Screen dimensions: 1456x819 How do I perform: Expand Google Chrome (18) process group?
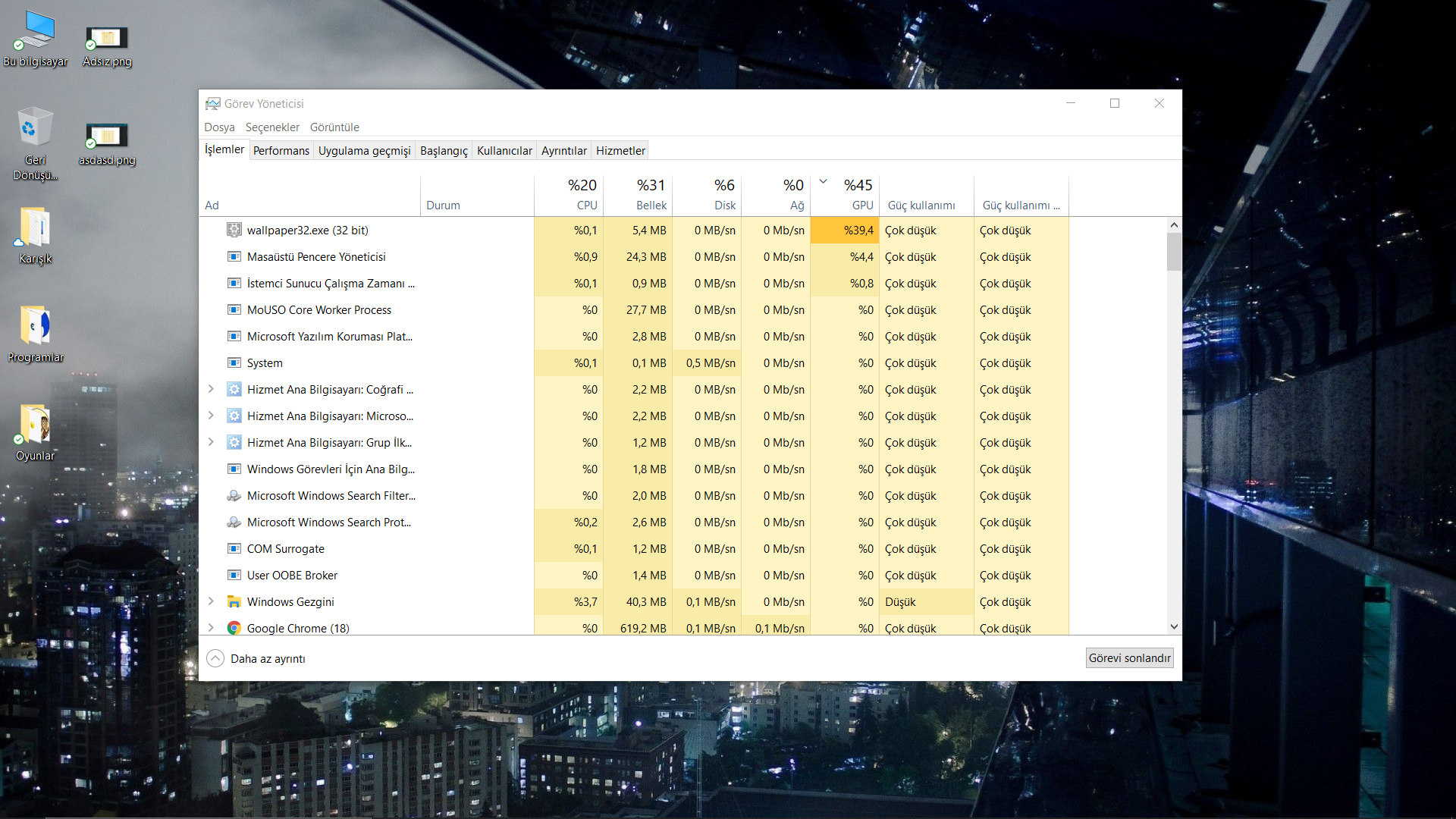[211, 628]
